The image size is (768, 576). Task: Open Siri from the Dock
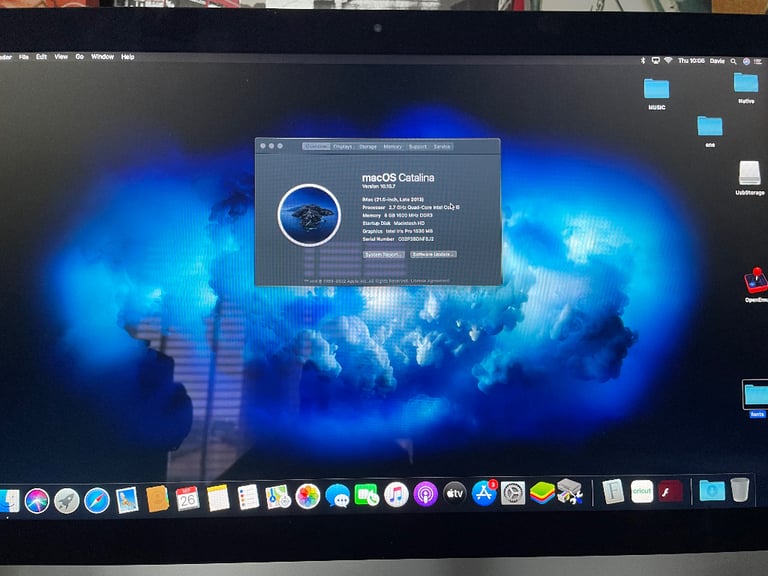coord(37,501)
